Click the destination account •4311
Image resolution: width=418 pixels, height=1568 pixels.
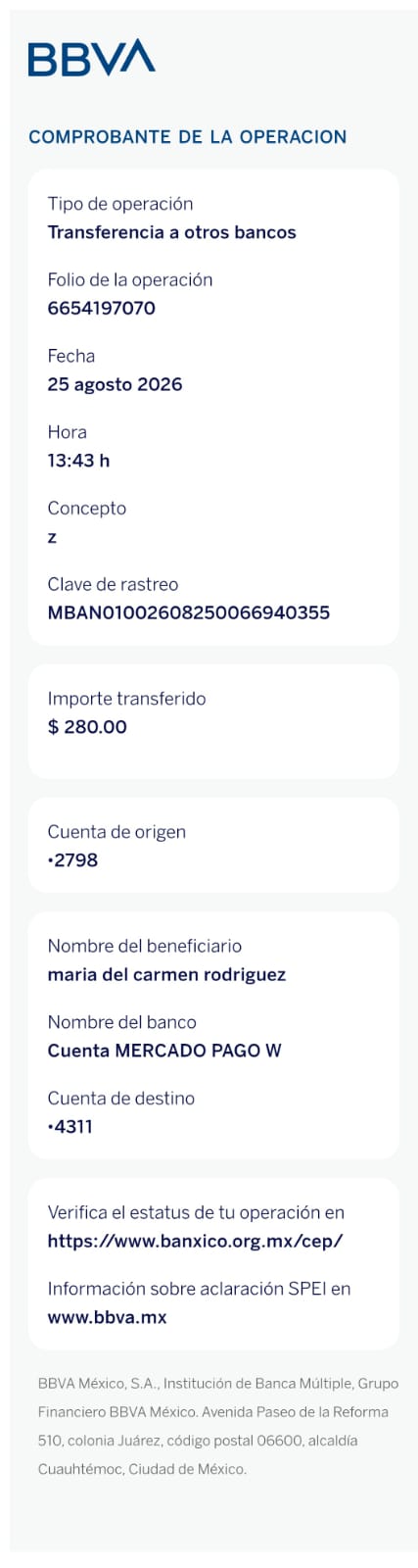click(70, 1127)
